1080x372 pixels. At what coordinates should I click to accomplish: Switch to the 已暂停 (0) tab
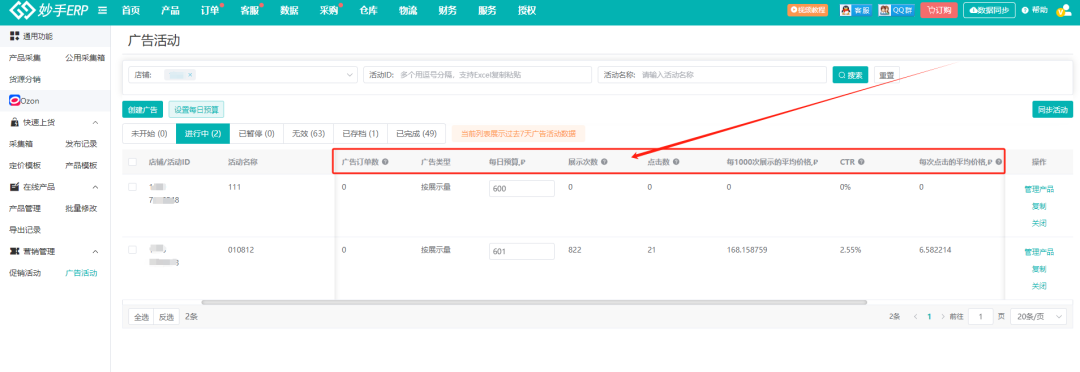coord(256,134)
